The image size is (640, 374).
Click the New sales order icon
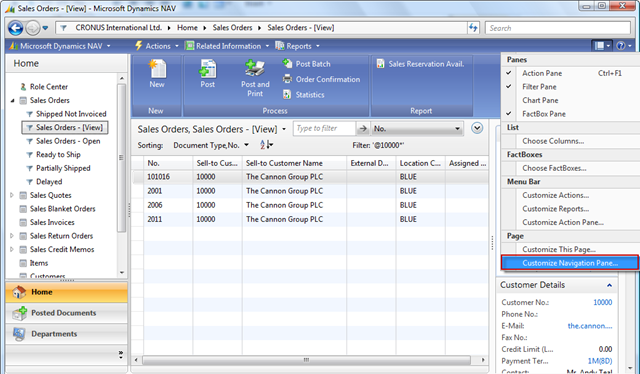pos(157,69)
